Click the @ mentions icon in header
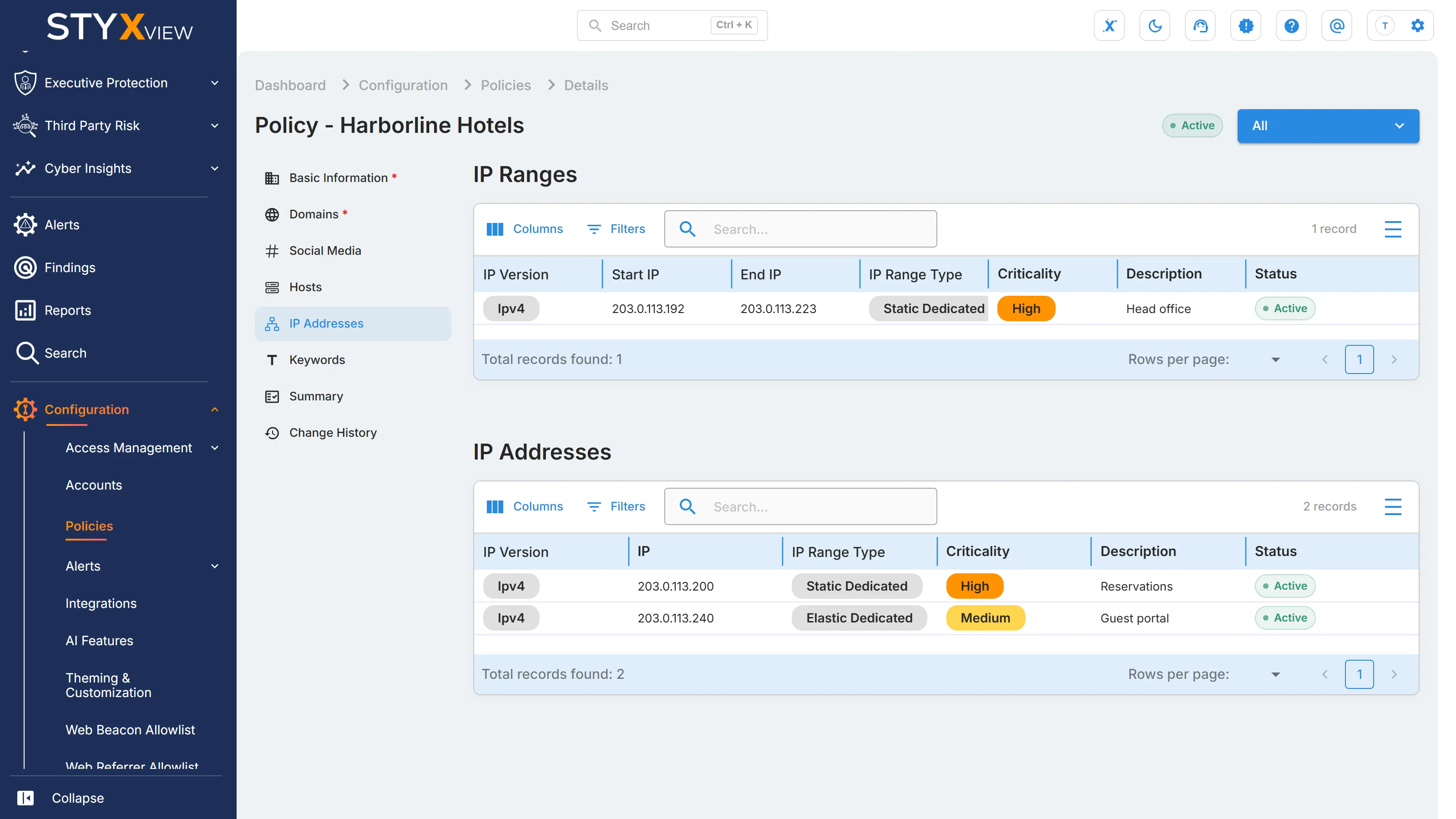Screen dimensions: 1456x819 pos(1337,25)
